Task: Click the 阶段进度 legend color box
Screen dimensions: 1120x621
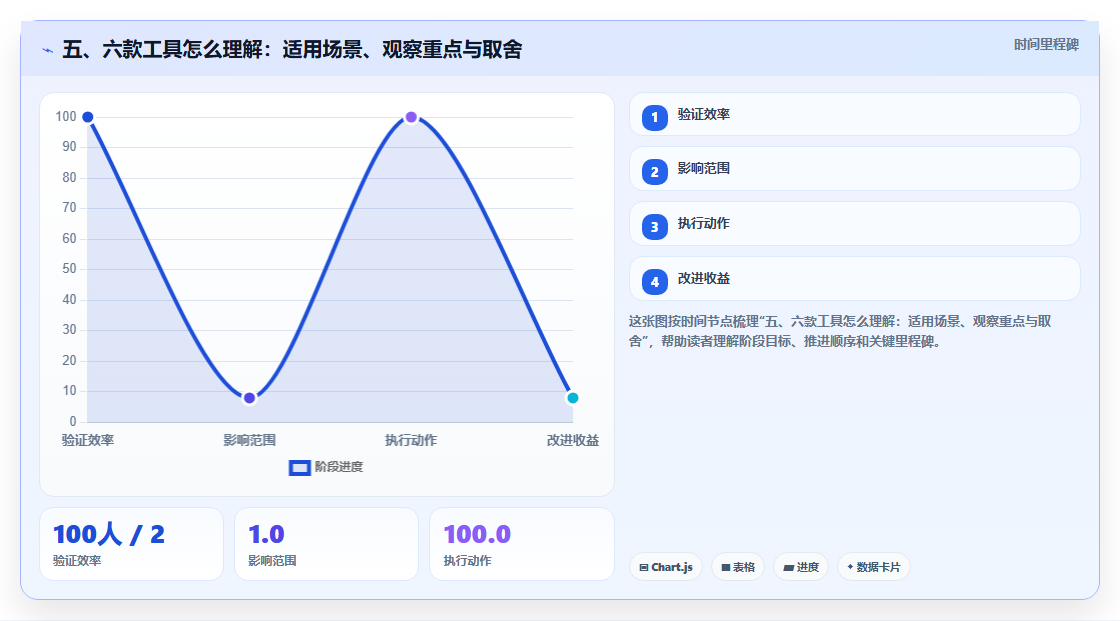Action: [299, 468]
